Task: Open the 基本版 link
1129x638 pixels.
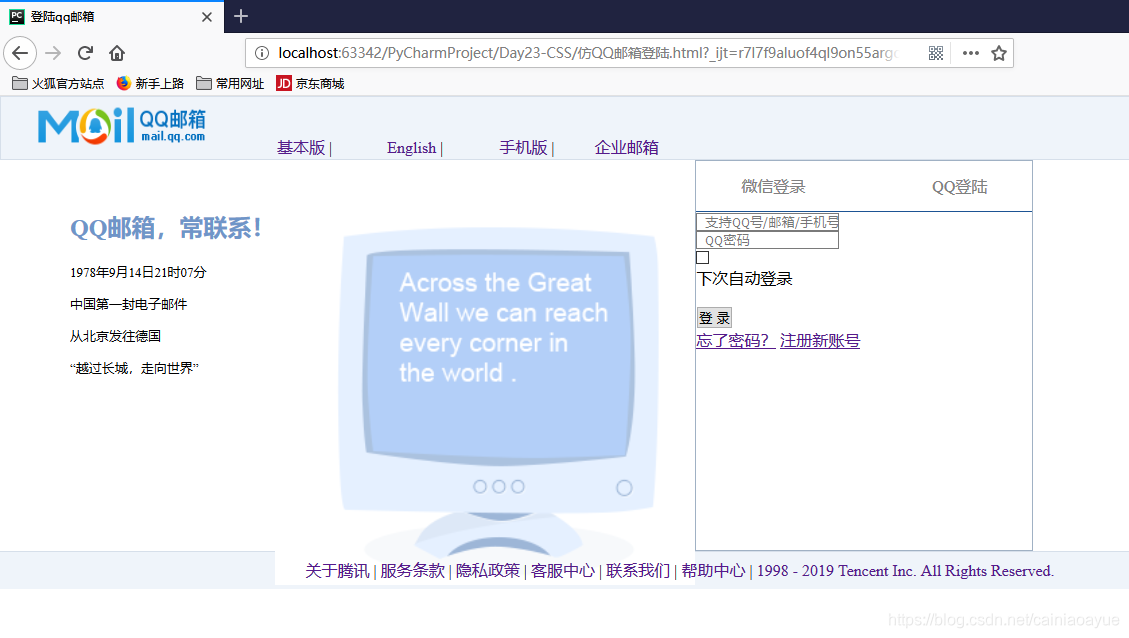Action: point(301,148)
